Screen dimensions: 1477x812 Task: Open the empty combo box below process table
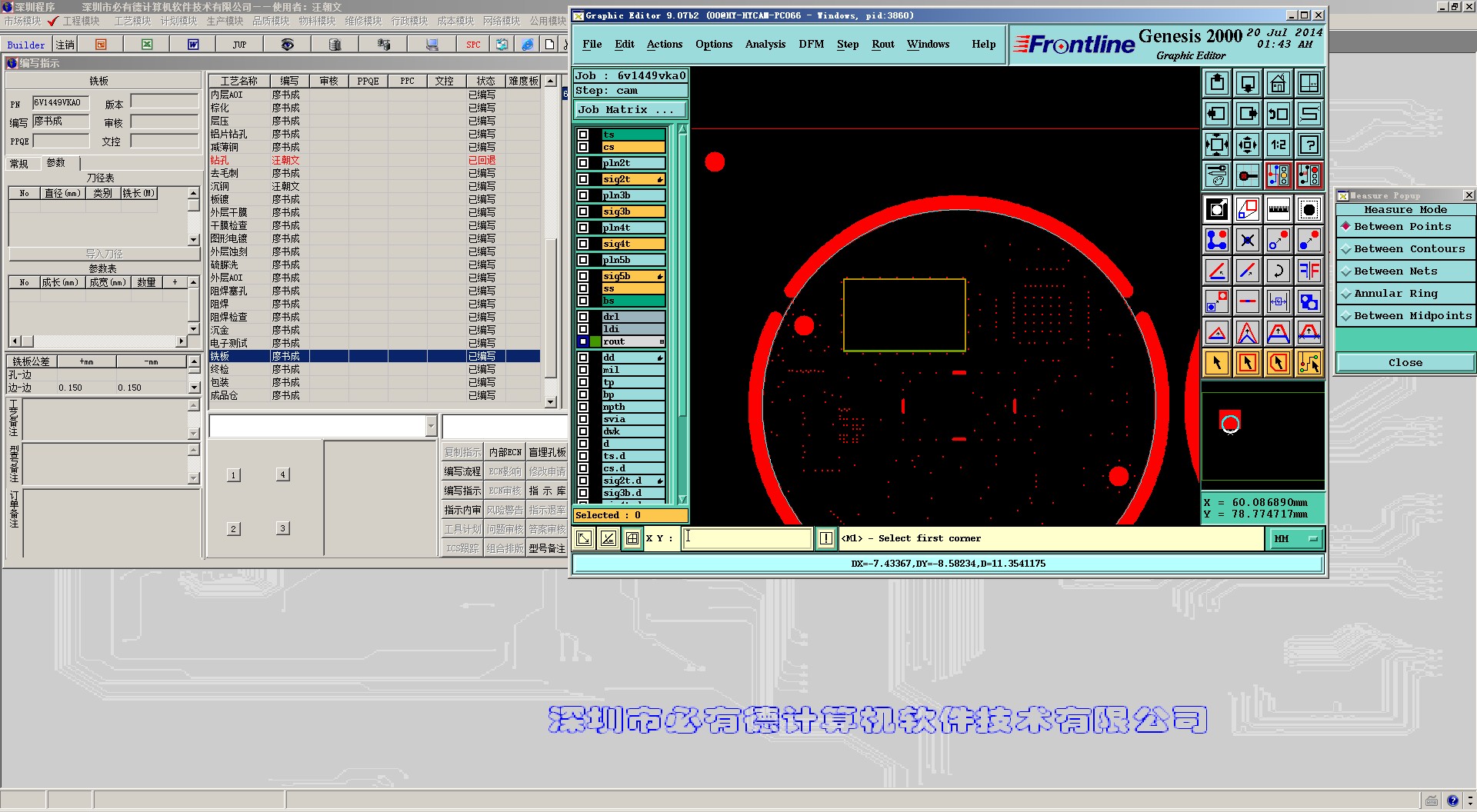pos(323,426)
